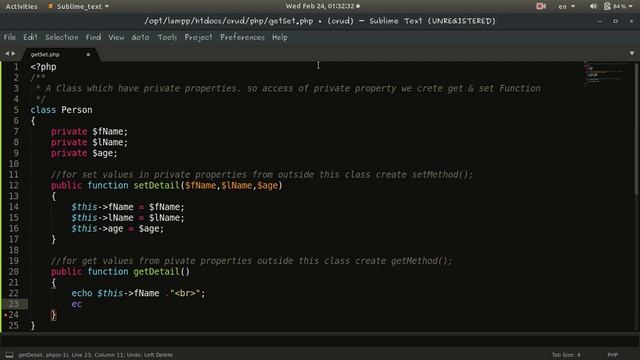Screen dimensions: 640x360
Task: Close the Sublime Text window
Action: [631, 21]
